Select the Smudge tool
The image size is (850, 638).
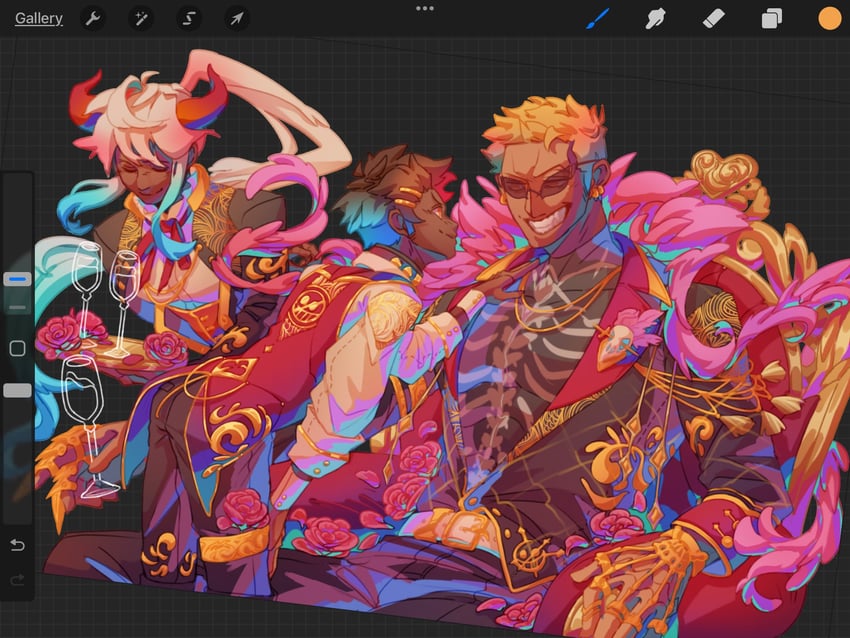click(x=655, y=19)
